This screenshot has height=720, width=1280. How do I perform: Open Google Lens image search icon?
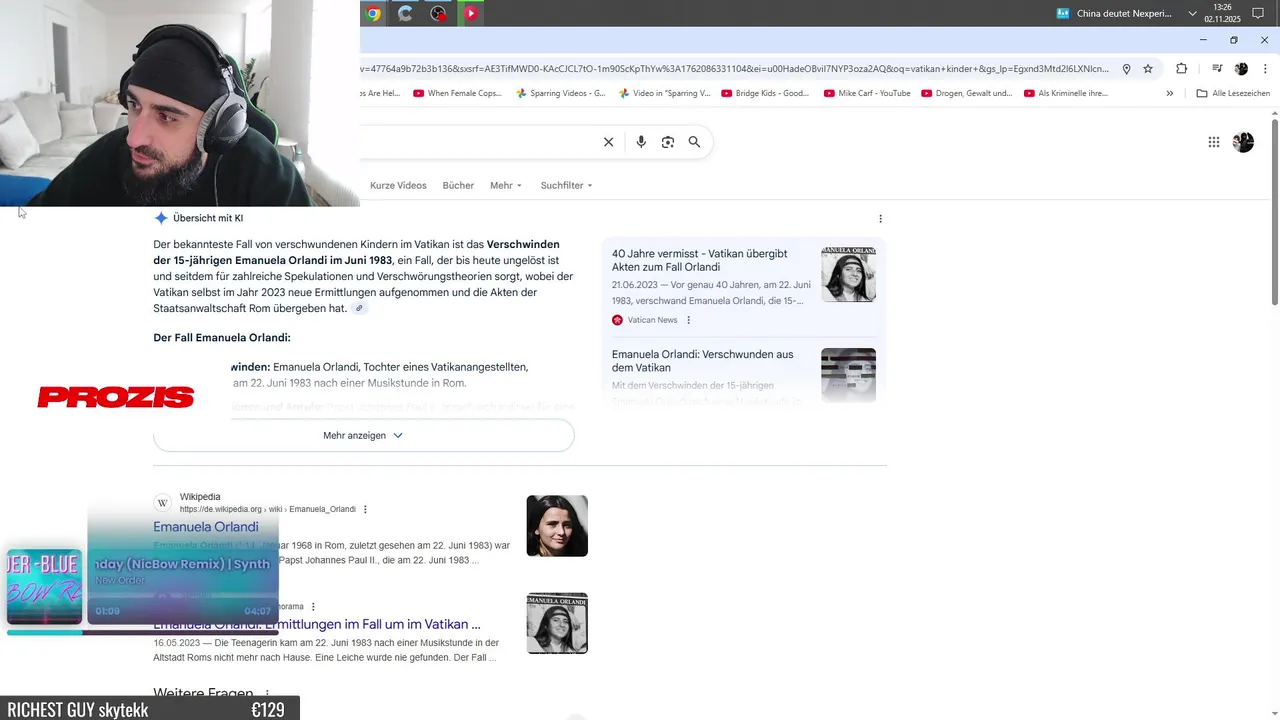(x=668, y=142)
